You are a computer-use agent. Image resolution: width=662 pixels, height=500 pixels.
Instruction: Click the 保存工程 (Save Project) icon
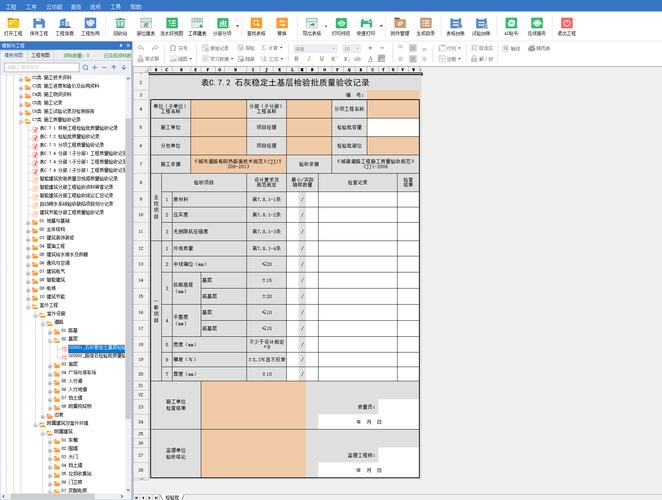tap(41, 23)
